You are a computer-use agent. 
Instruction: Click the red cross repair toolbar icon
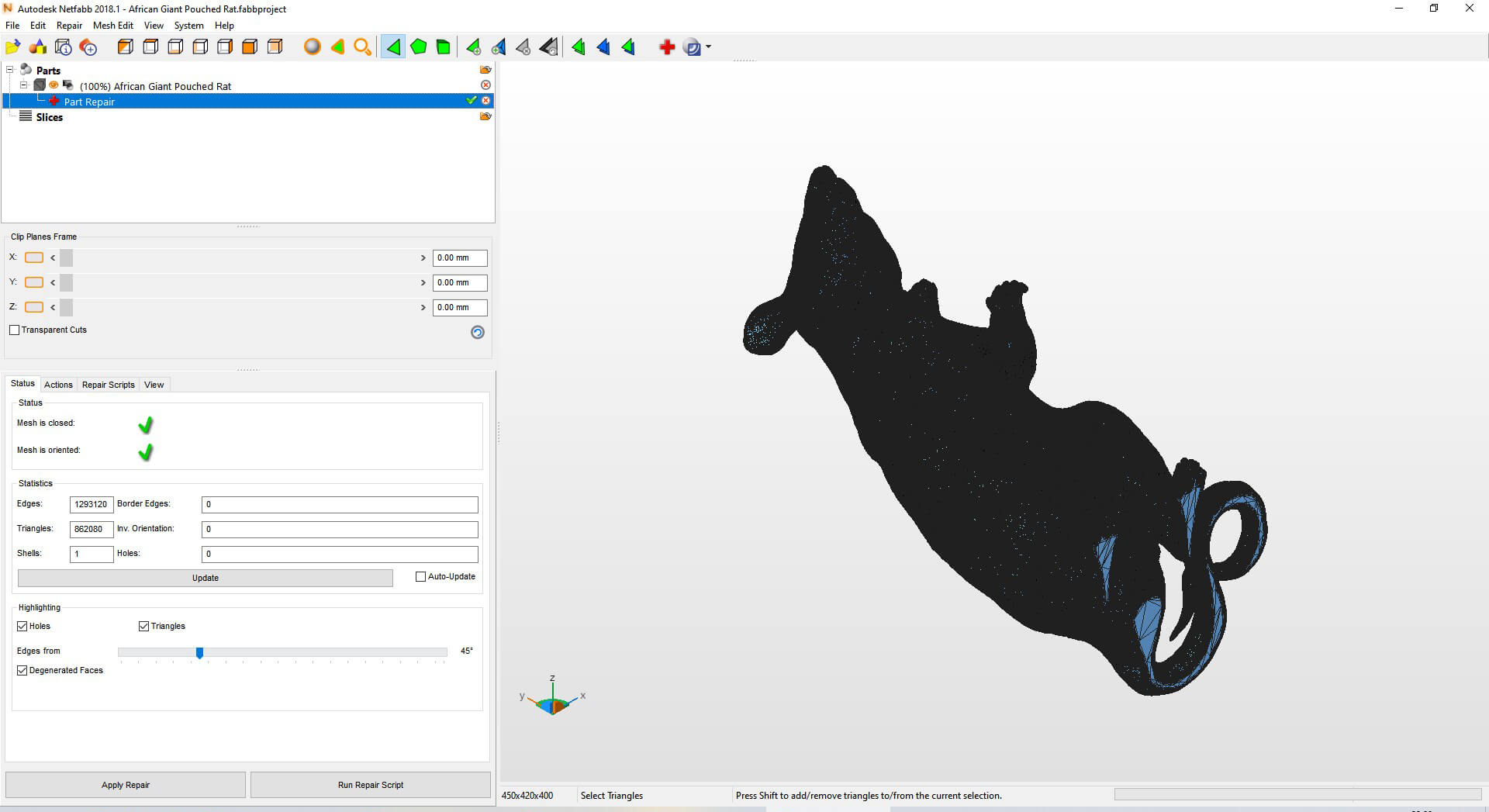click(x=666, y=47)
